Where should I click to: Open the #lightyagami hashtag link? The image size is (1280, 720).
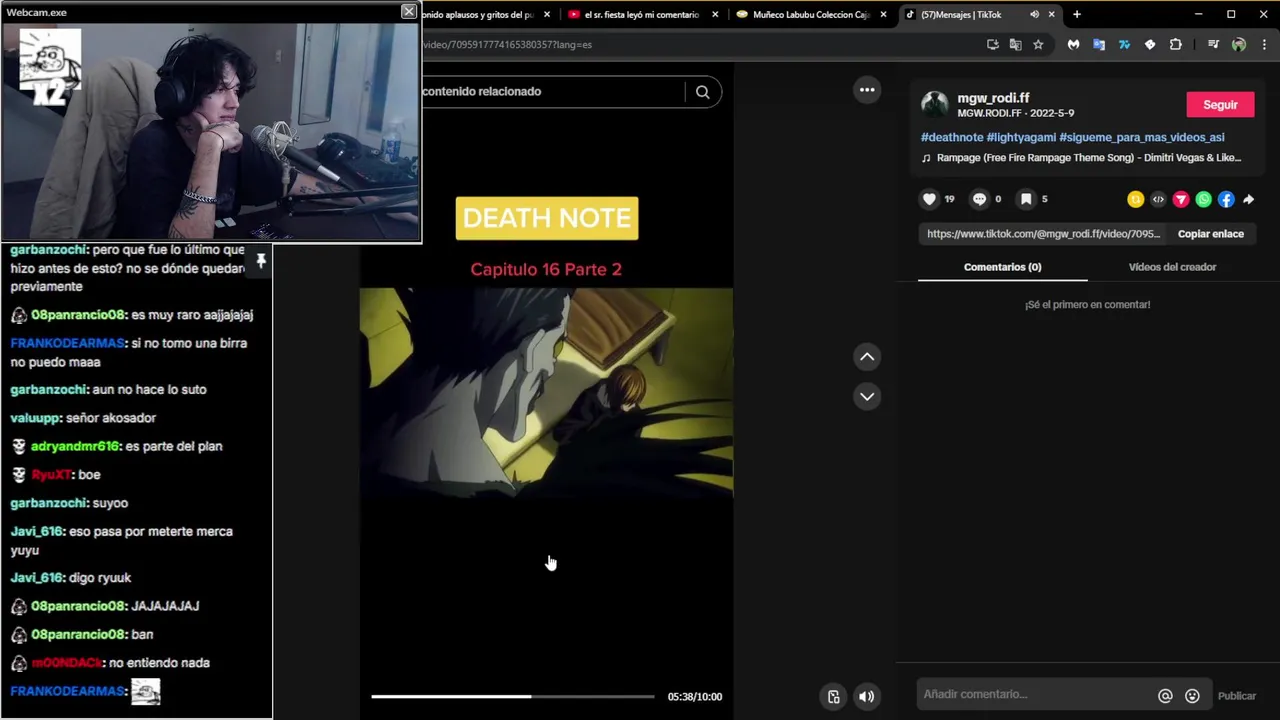[x=1021, y=137]
